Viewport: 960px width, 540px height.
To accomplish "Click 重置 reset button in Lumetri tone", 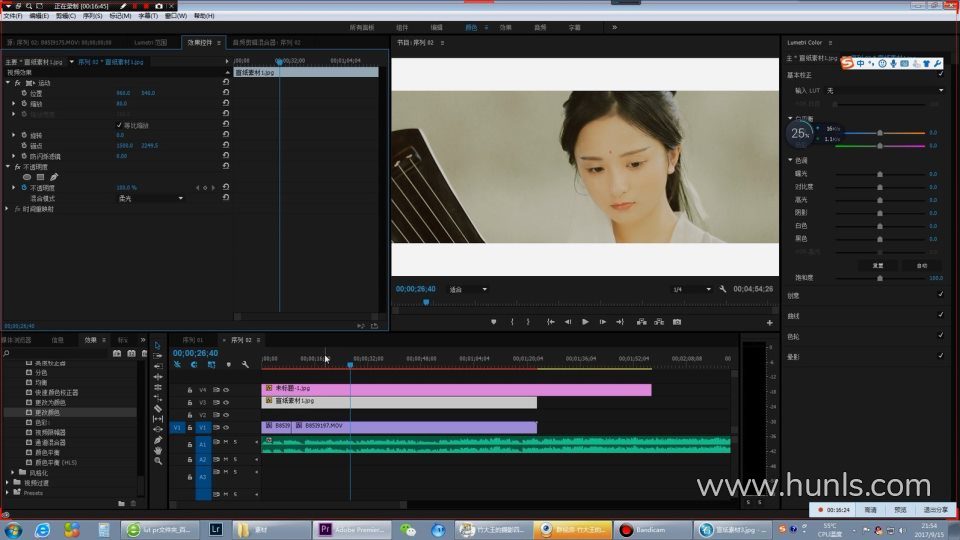I will point(878,266).
